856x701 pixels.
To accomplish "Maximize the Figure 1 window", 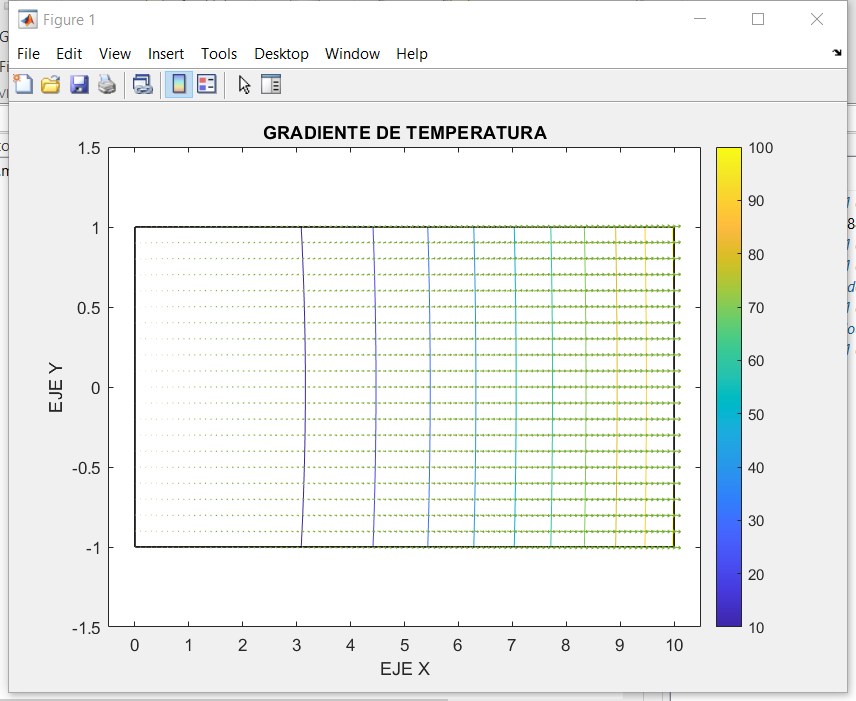I will 758,19.
